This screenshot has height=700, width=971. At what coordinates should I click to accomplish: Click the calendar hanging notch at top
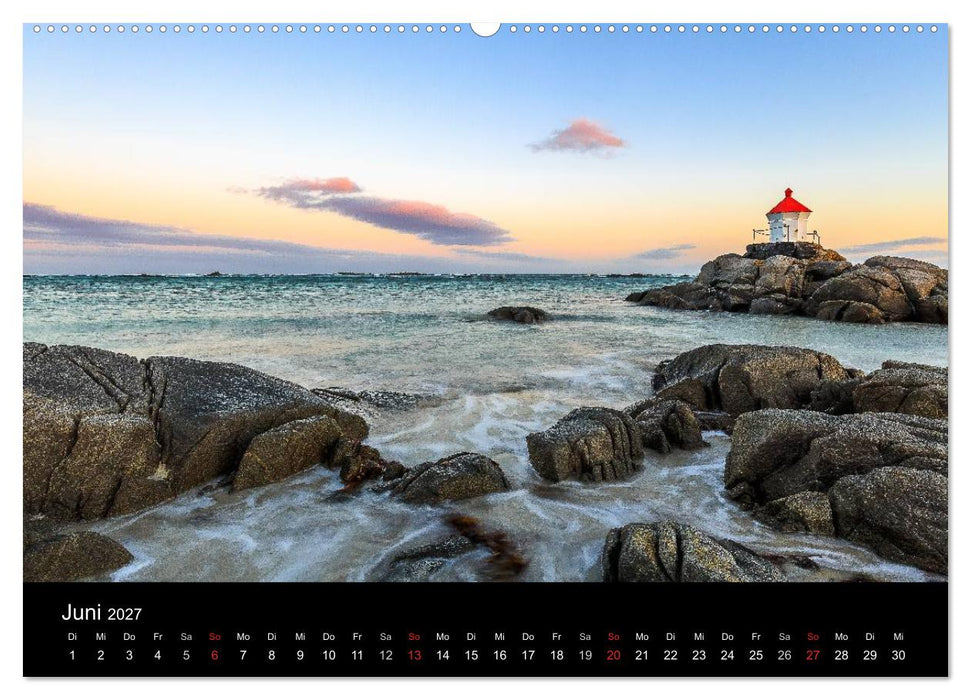[486, 28]
